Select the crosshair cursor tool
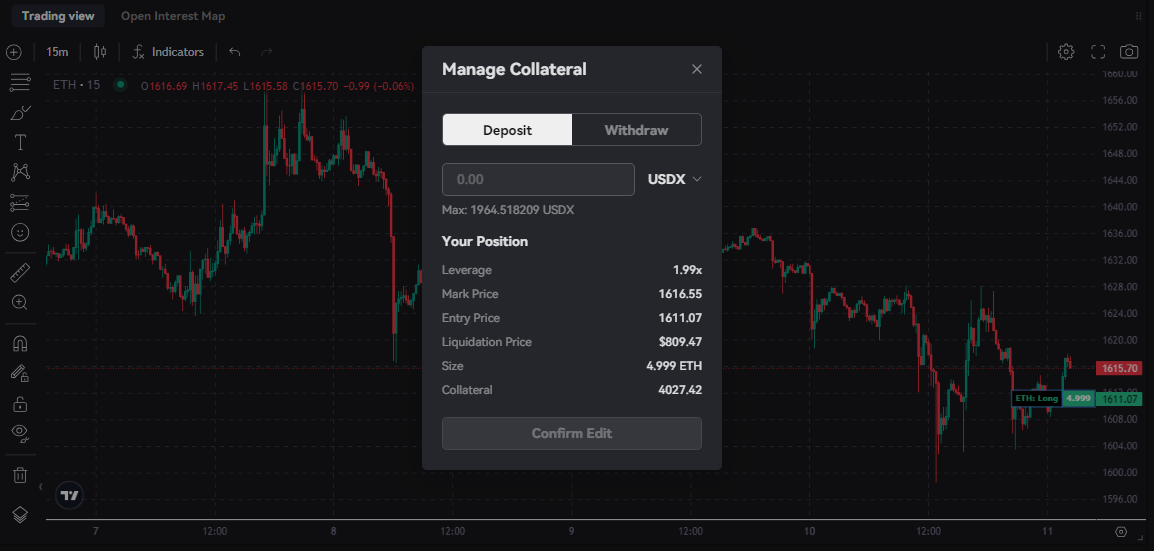Screen dimensions: 1154x551 tap(13, 52)
